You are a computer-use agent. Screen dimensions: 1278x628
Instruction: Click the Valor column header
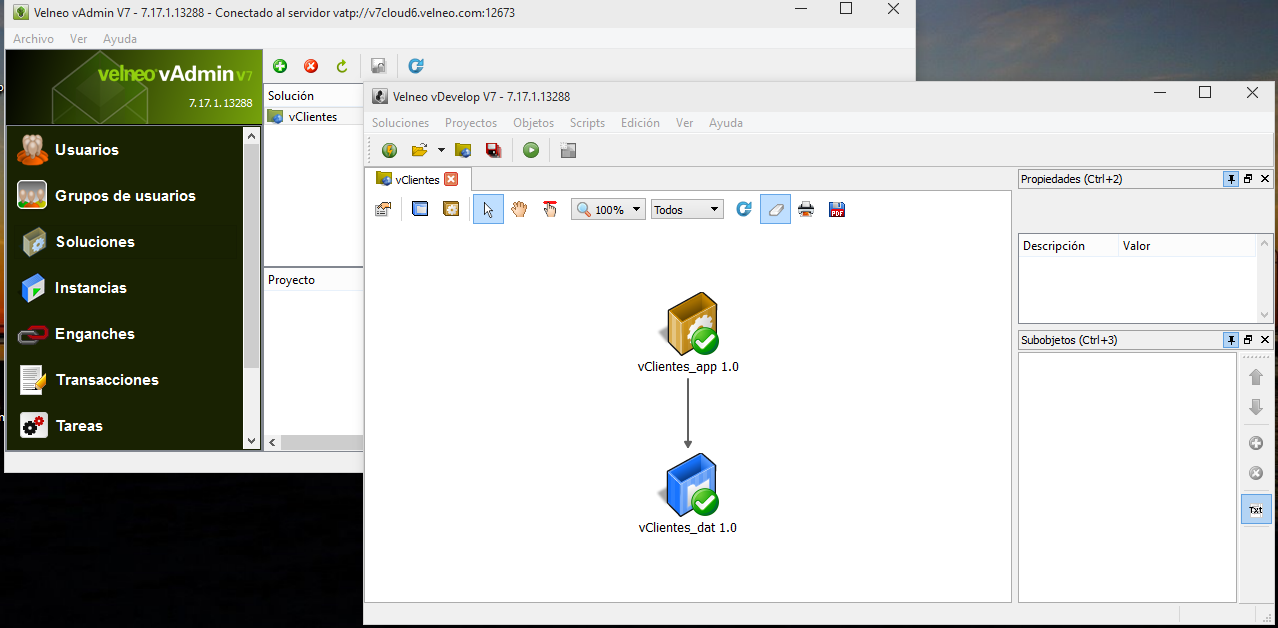pyautogui.click(x=1187, y=246)
